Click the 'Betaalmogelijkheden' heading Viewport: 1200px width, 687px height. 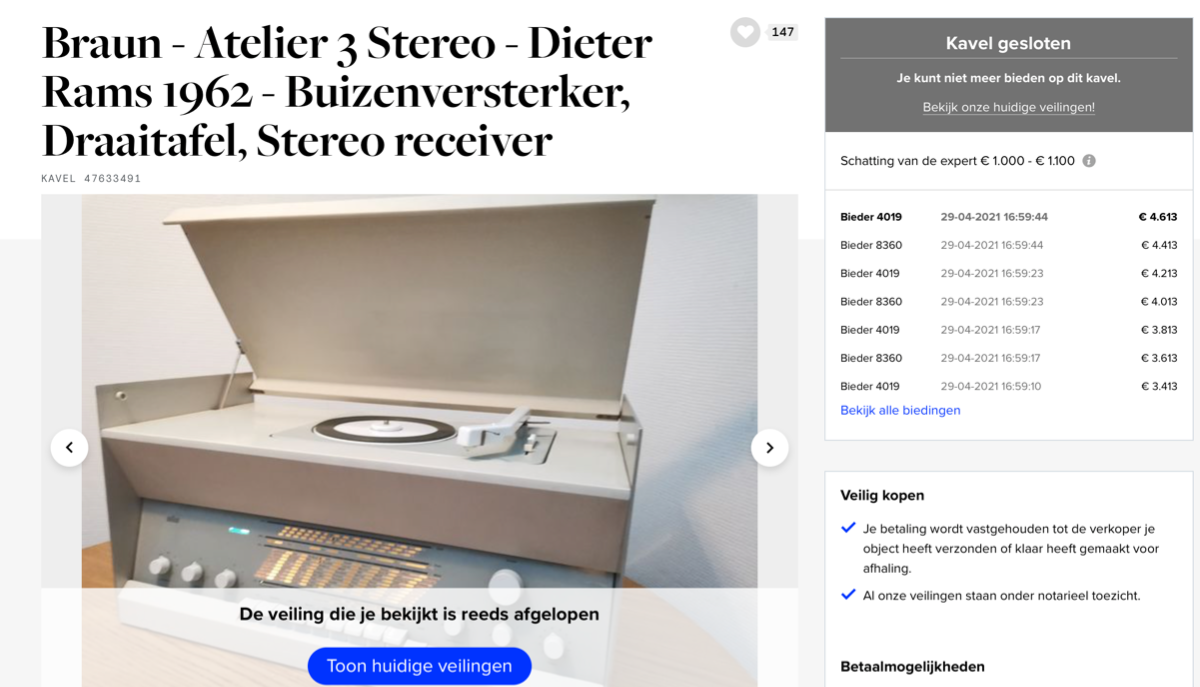point(912,666)
